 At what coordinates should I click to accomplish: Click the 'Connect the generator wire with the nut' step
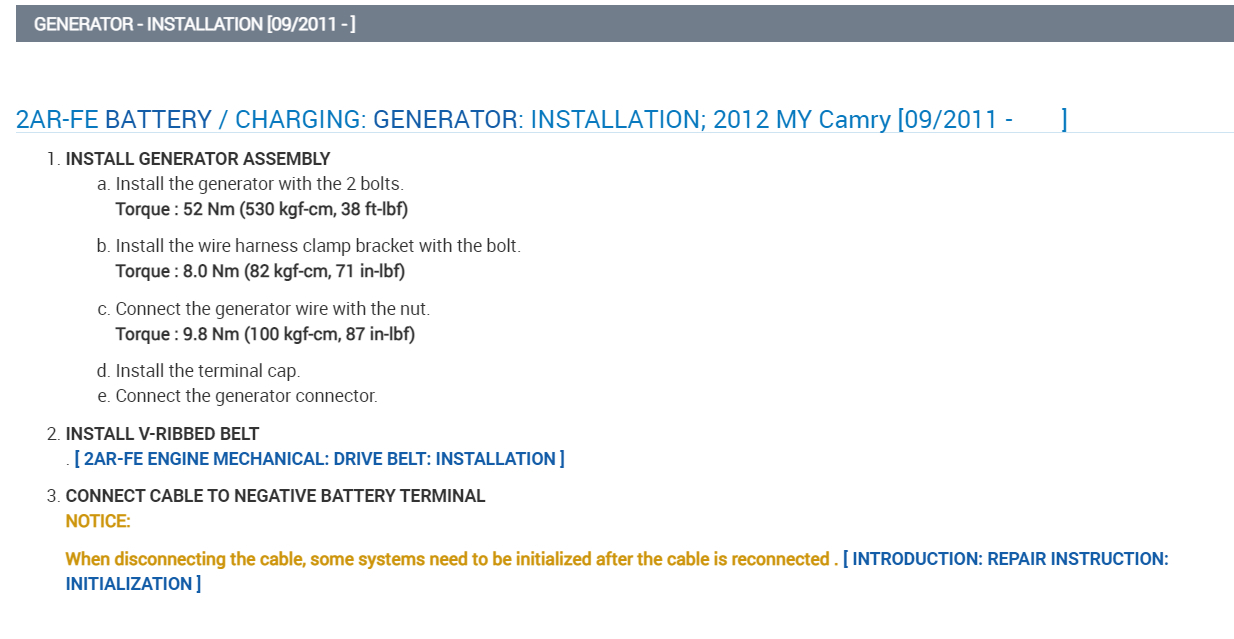tap(272, 309)
